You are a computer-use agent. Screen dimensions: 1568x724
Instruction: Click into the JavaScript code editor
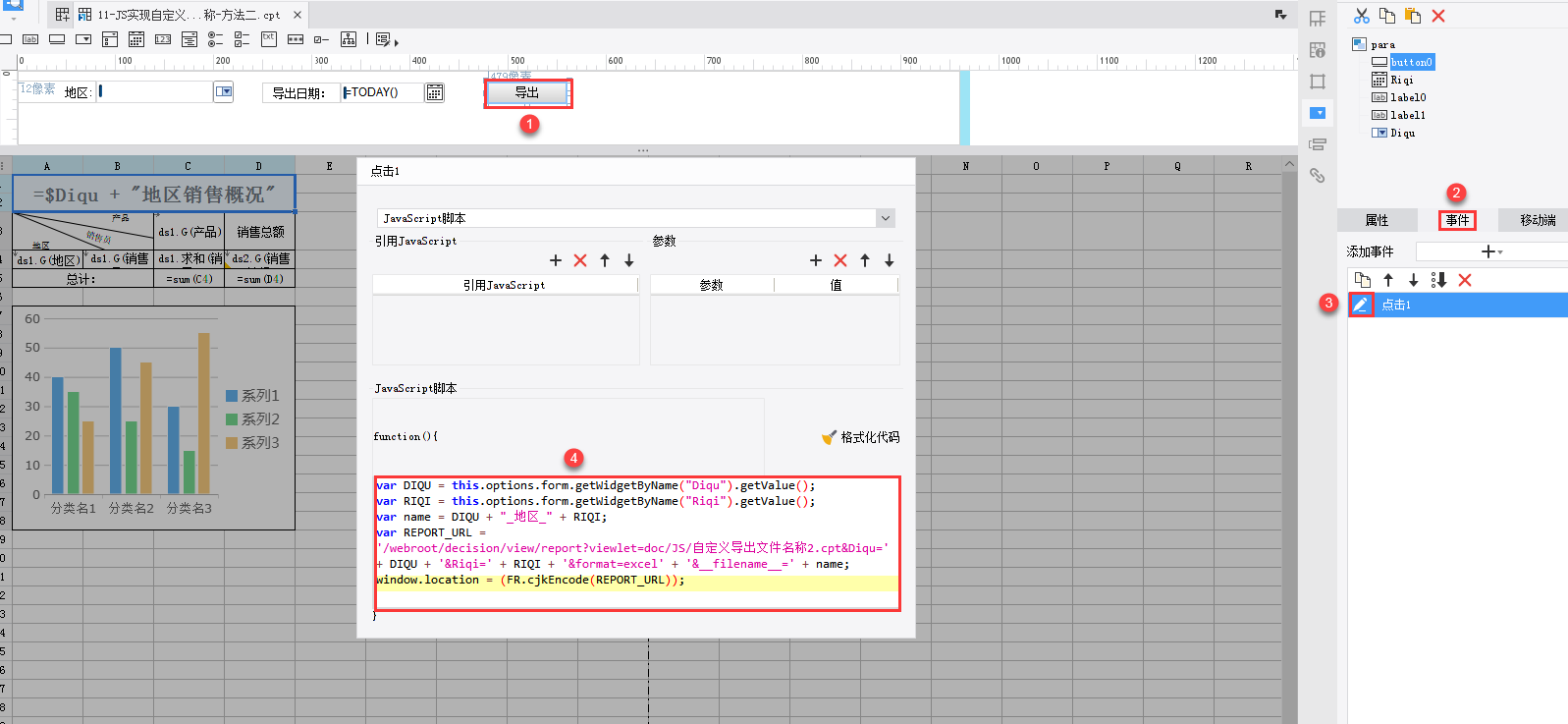[x=637, y=543]
